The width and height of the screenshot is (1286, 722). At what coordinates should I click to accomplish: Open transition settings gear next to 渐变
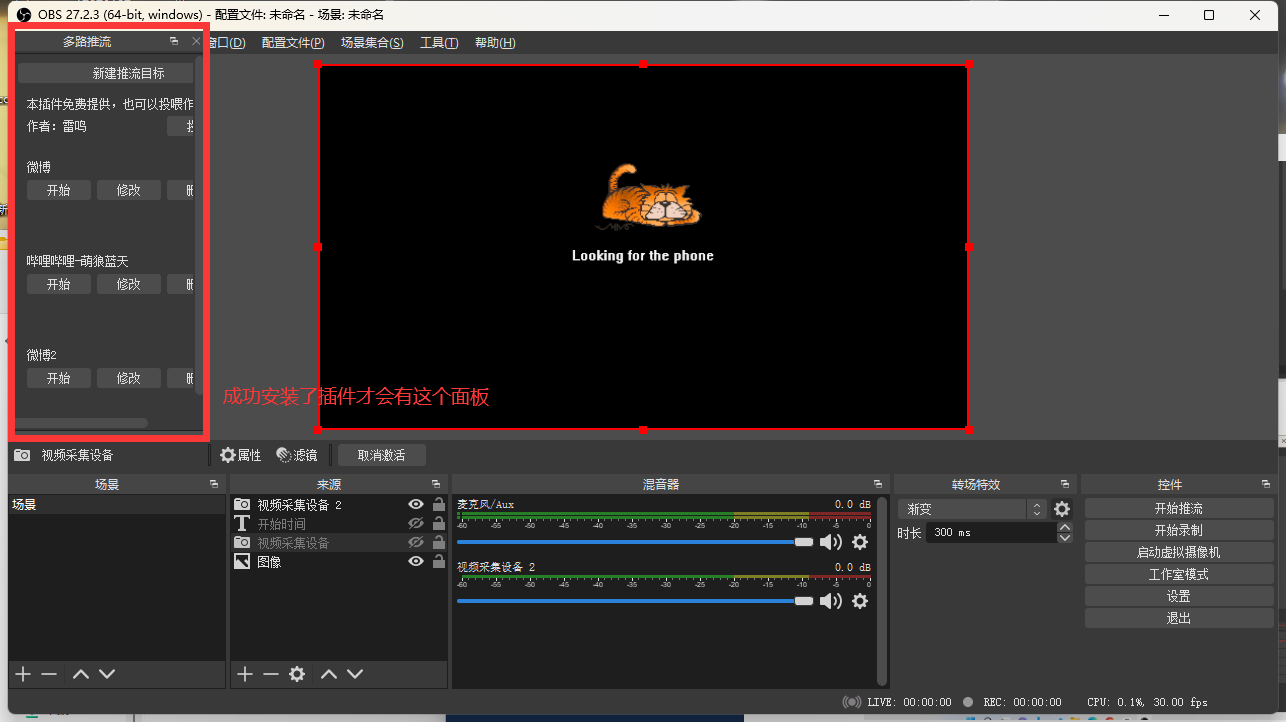[x=1062, y=509]
